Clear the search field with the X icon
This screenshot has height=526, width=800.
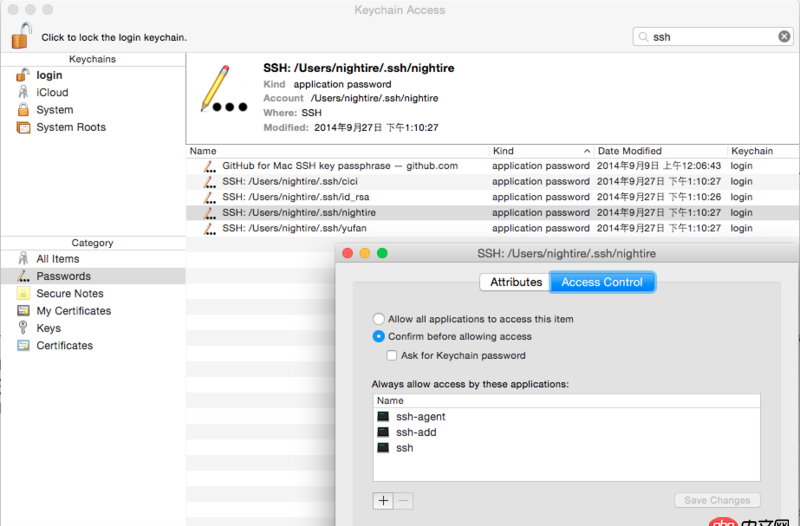[x=784, y=37]
